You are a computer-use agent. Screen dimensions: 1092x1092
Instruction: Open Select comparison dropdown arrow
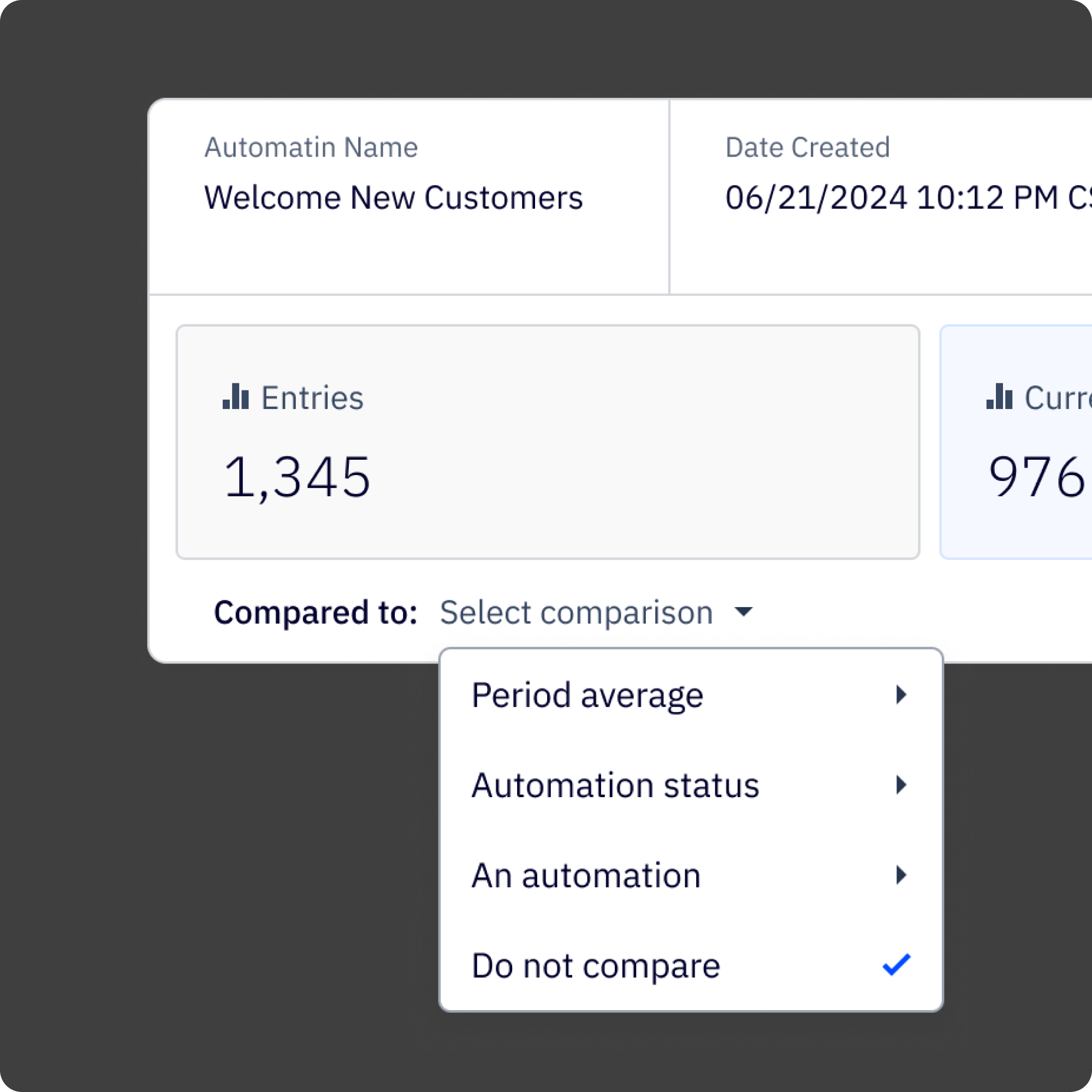click(743, 612)
